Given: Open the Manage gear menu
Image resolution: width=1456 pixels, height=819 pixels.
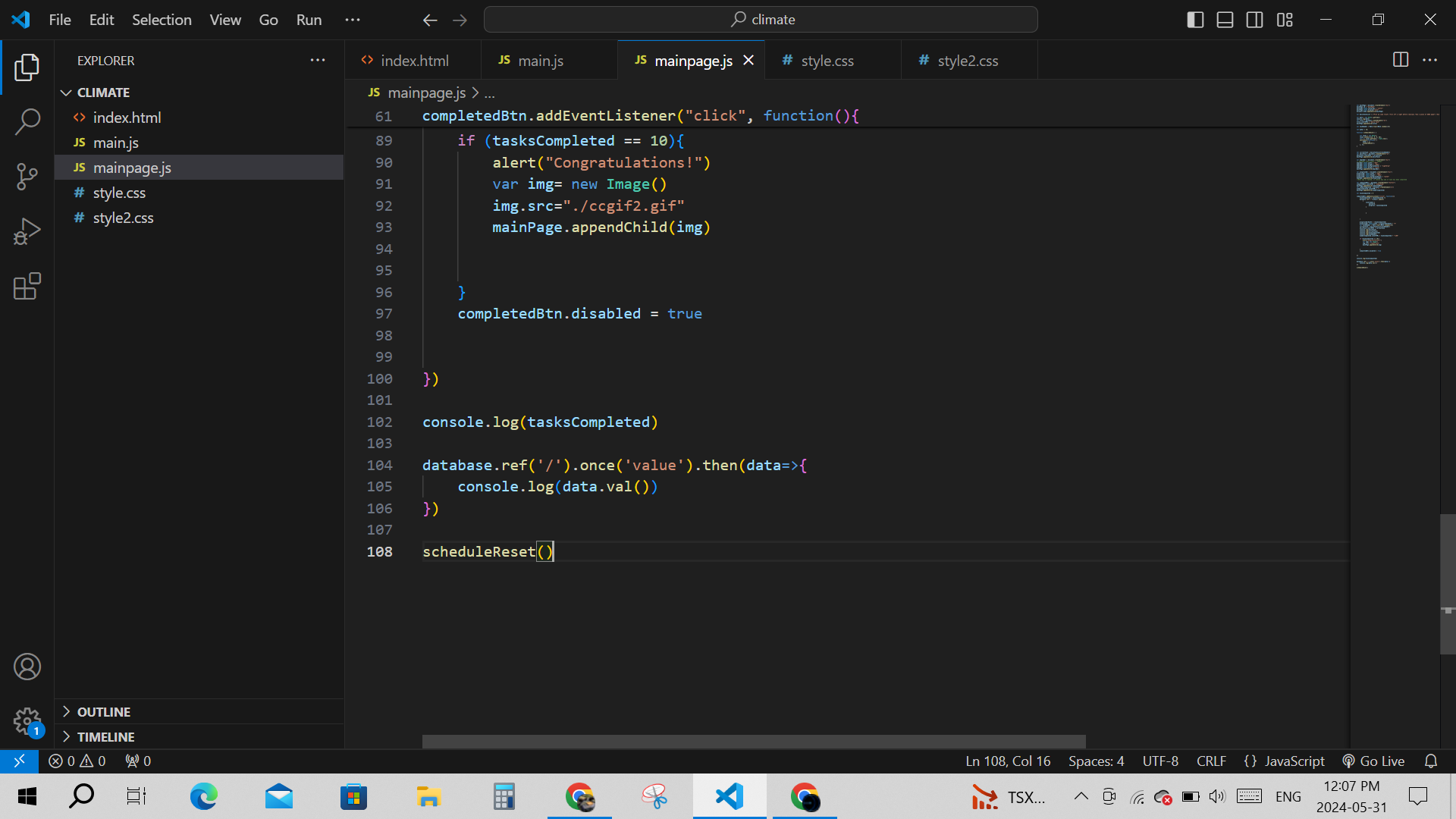Looking at the screenshot, I should (x=27, y=721).
